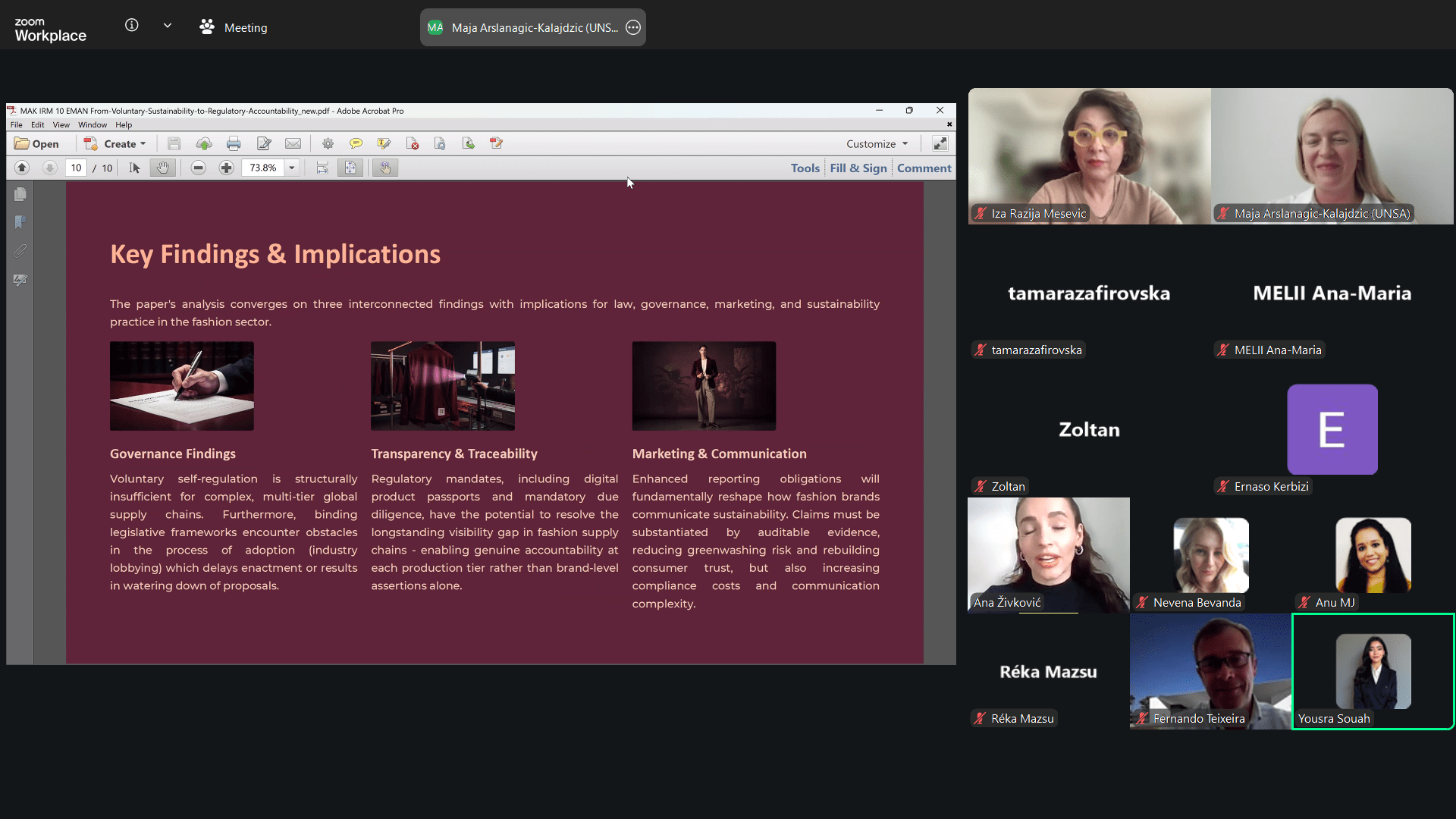Open the zoom percentage dropdown
Viewport: 1456px width, 819px height.
coord(292,168)
